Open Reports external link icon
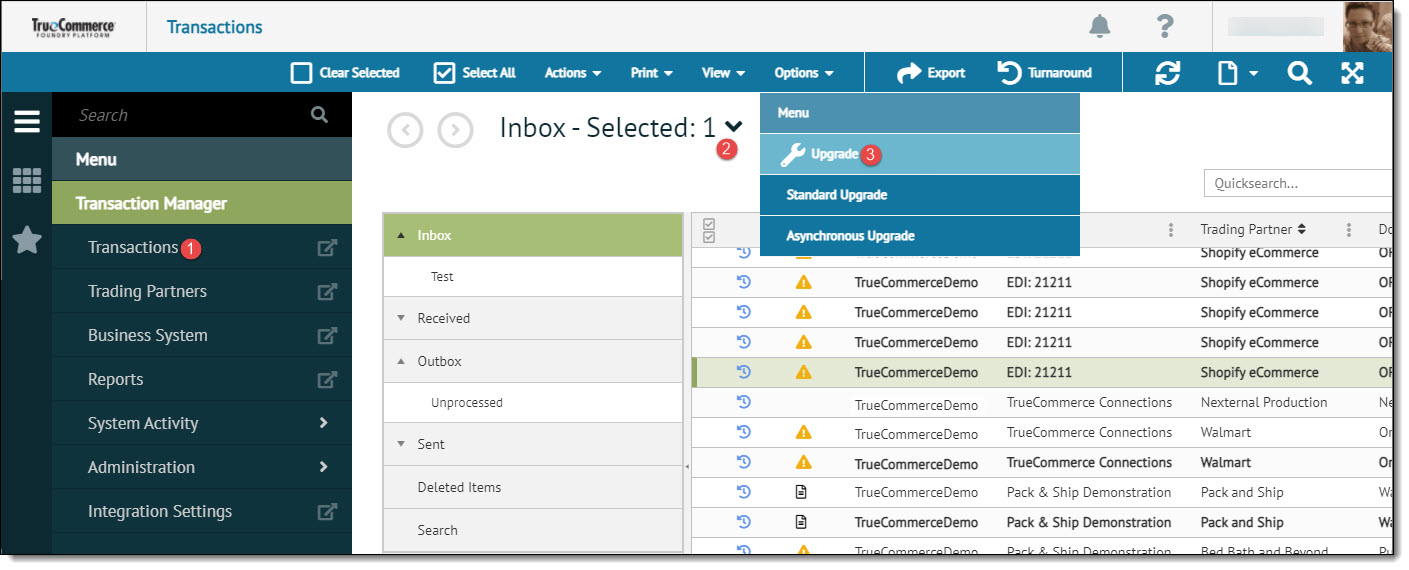Viewport: 1409px width, 570px height. 327,380
